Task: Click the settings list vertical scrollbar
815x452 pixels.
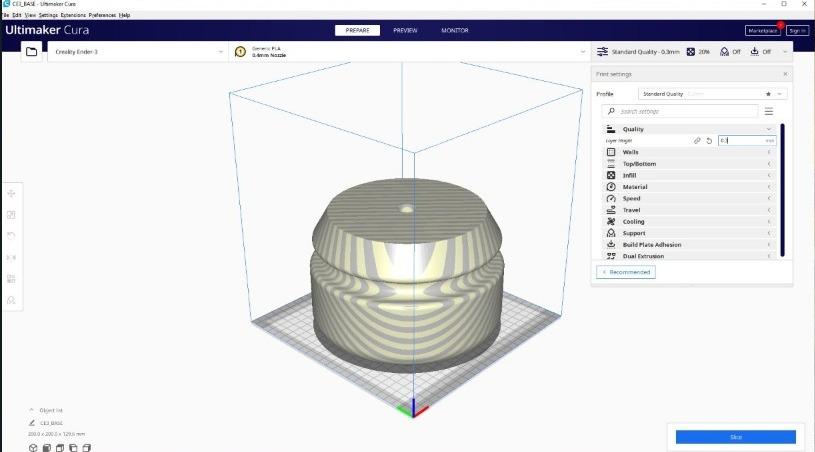Action: point(782,190)
